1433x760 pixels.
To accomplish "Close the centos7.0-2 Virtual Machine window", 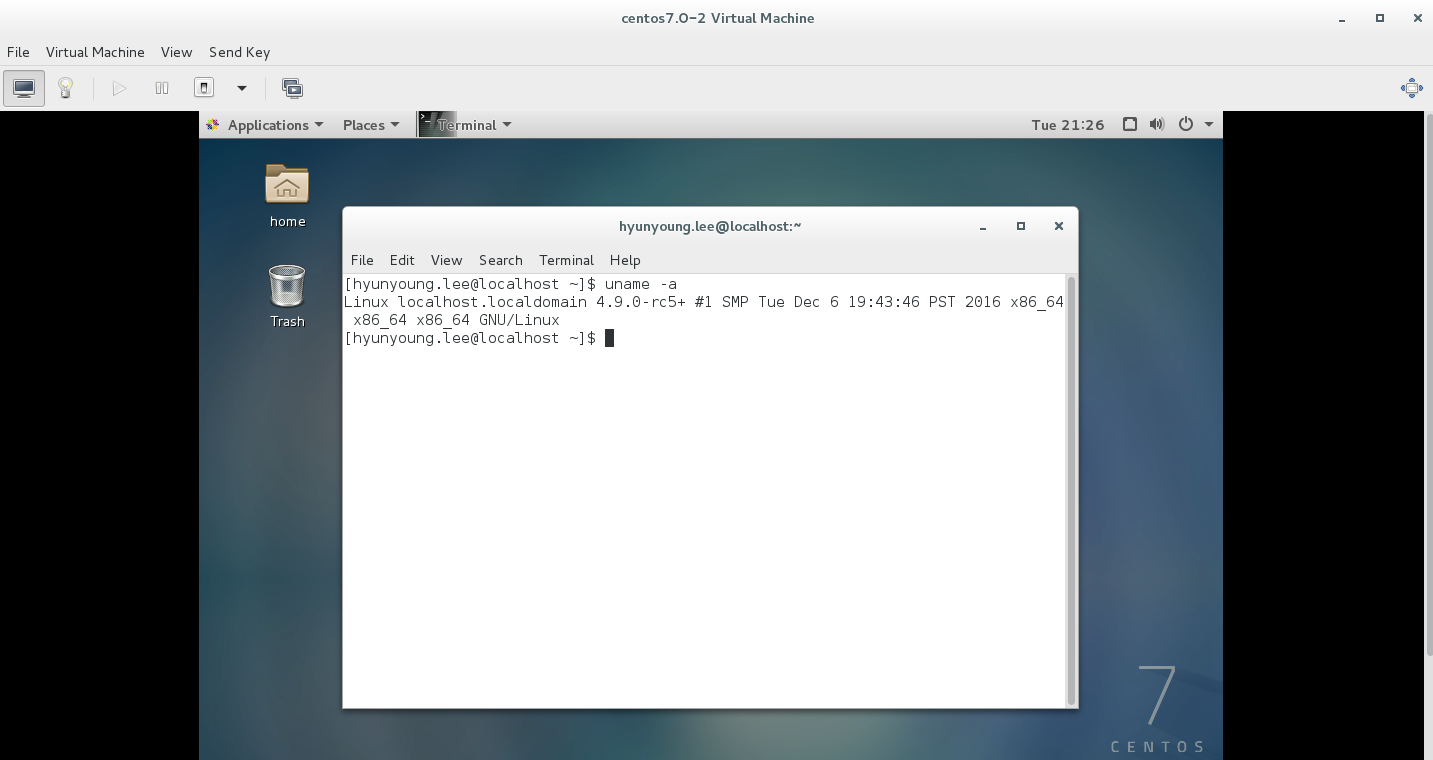I will (1417, 18).
